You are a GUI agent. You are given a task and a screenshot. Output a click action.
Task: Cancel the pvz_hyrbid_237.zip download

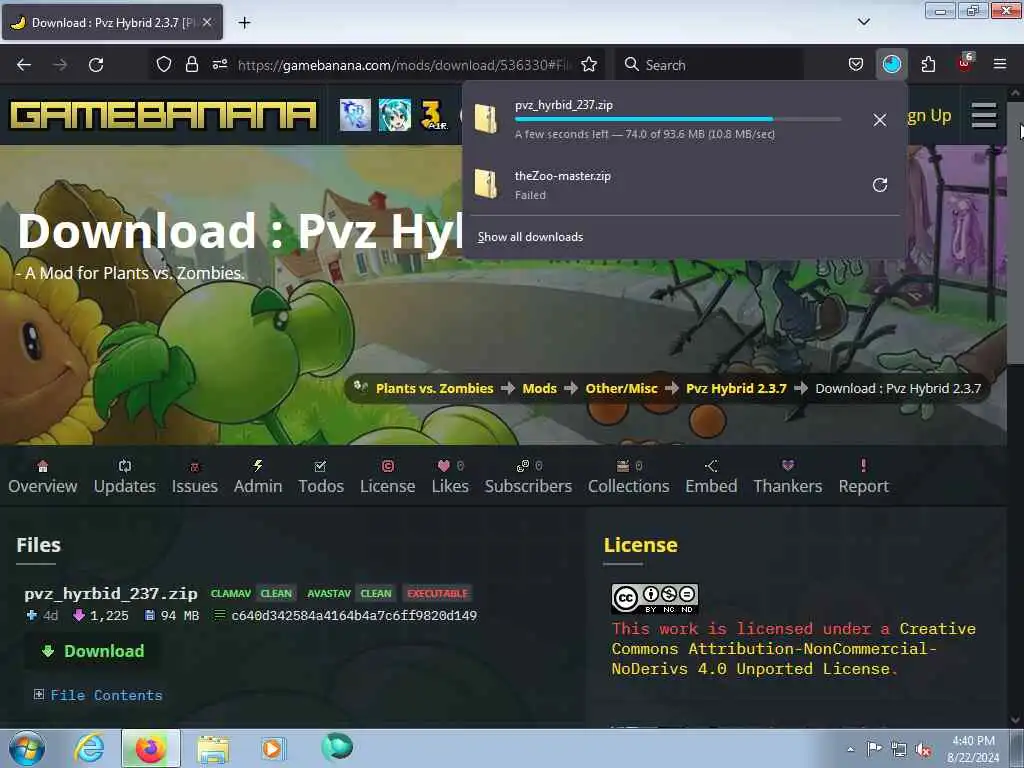(880, 120)
